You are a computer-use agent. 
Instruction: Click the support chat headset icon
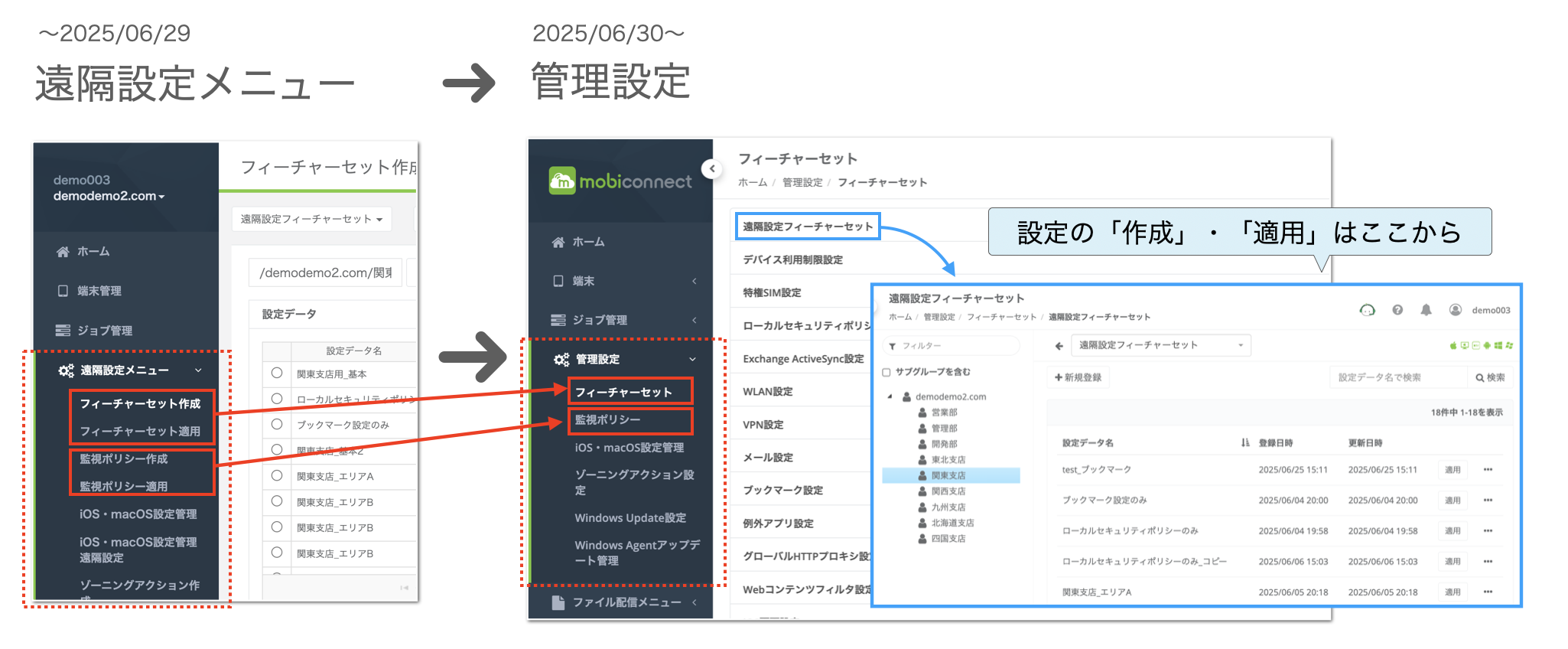1367,310
